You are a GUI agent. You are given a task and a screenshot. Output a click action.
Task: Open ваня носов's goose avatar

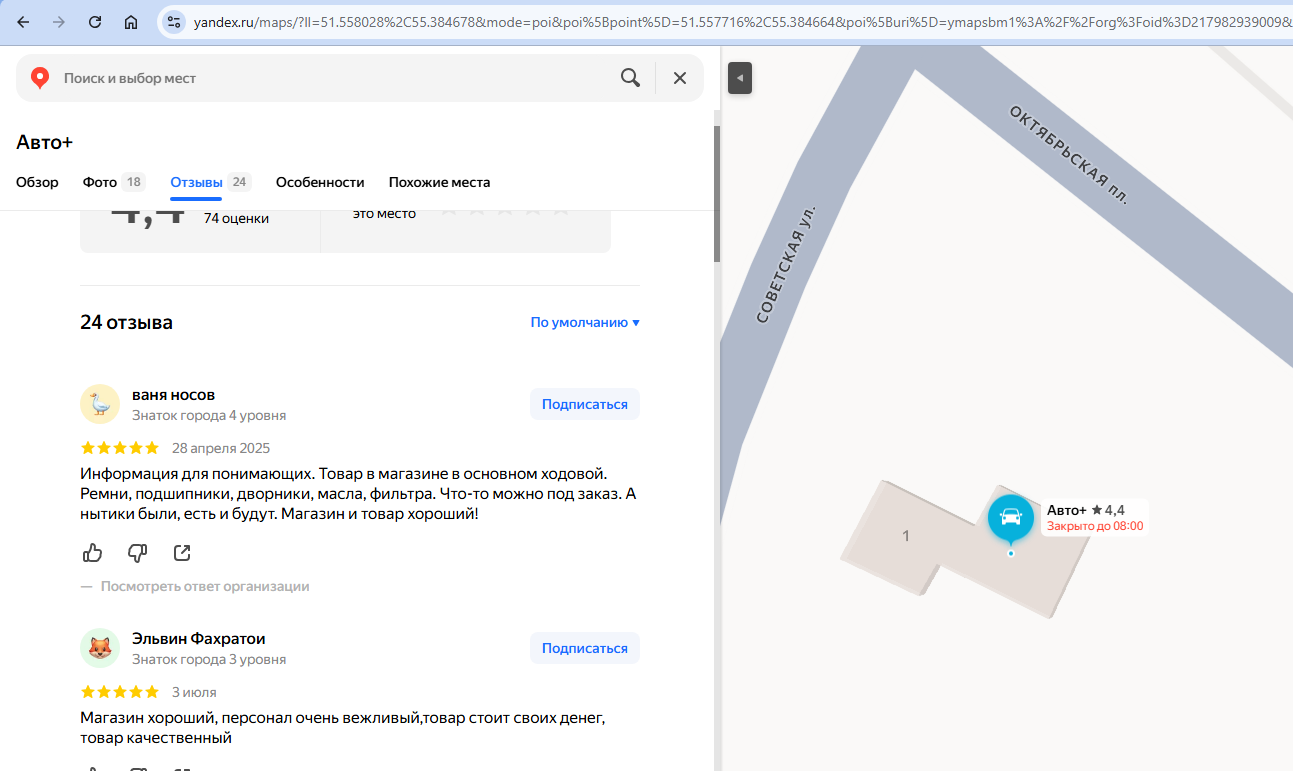pyautogui.click(x=100, y=404)
